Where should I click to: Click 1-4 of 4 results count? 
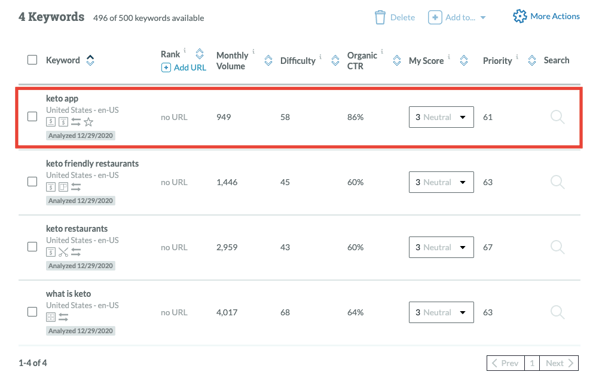coord(33,363)
